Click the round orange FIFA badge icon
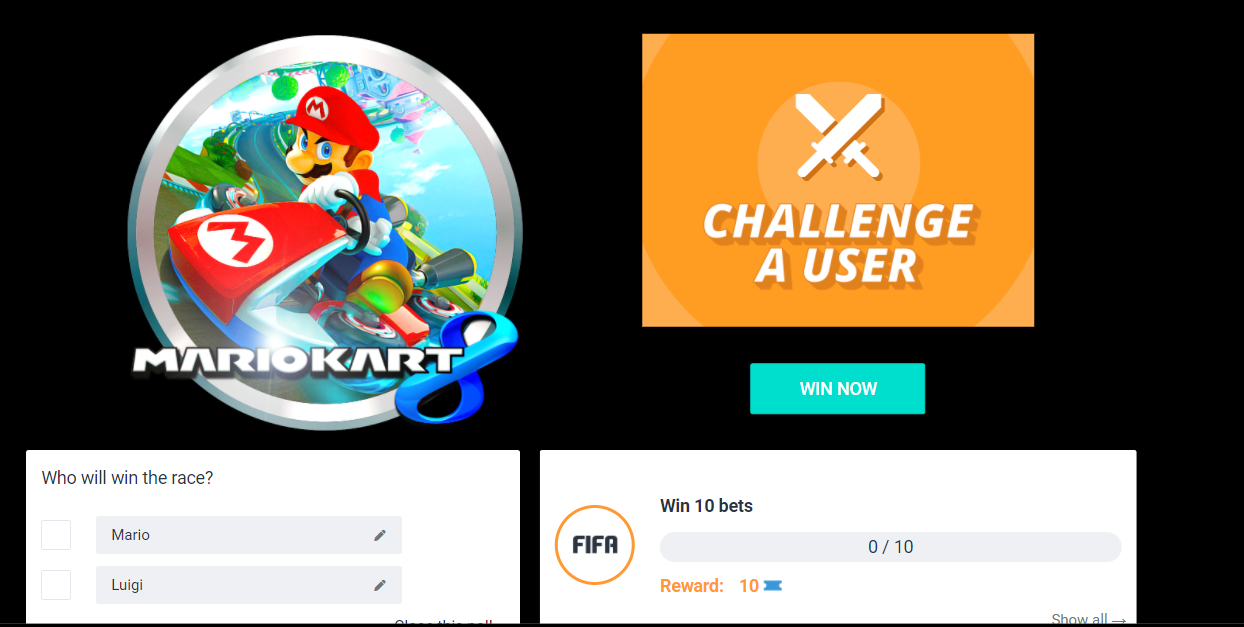This screenshot has width=1244, height=627. [x=595, y=545]
